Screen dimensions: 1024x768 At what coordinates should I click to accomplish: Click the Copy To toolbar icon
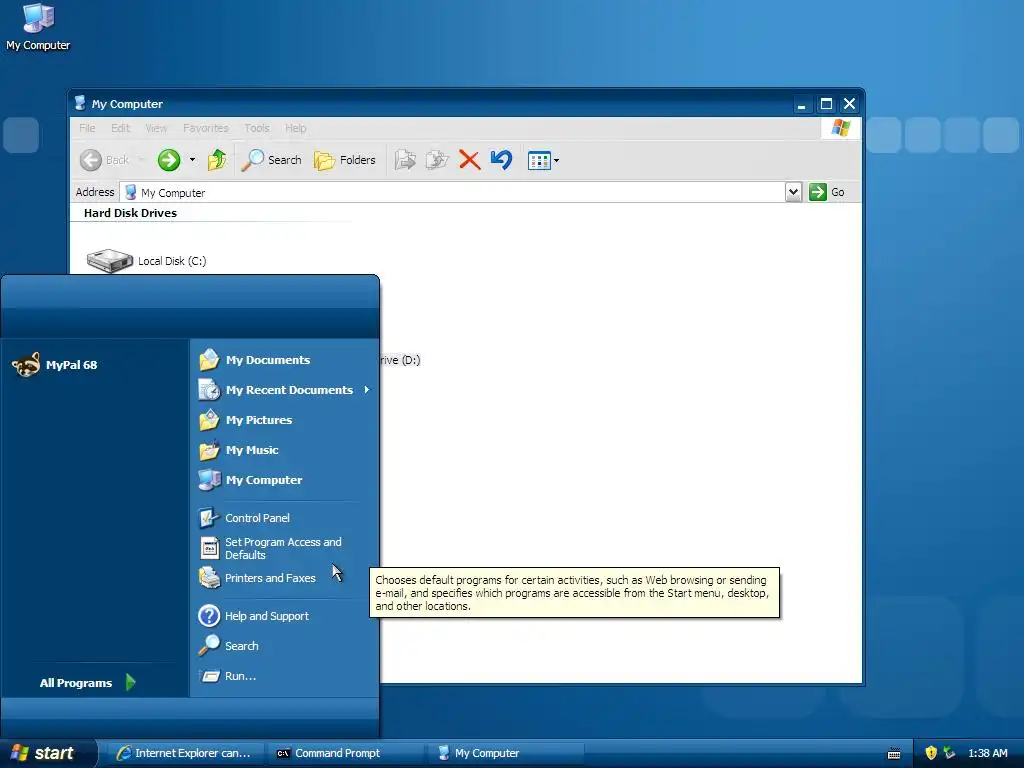437,160
